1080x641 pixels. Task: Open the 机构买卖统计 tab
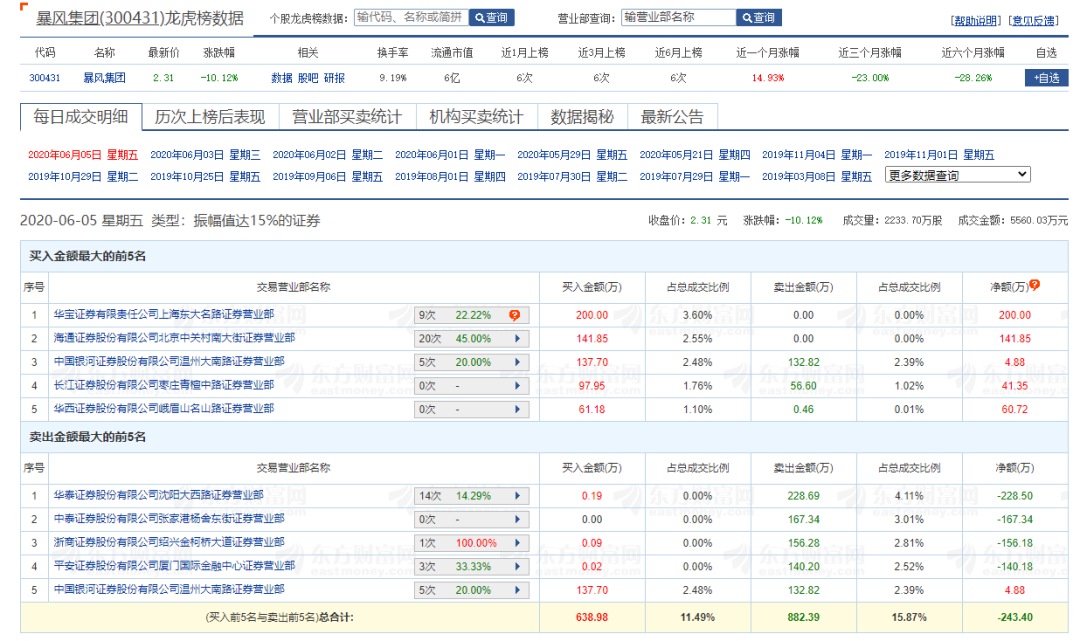(x=476, y=117)
